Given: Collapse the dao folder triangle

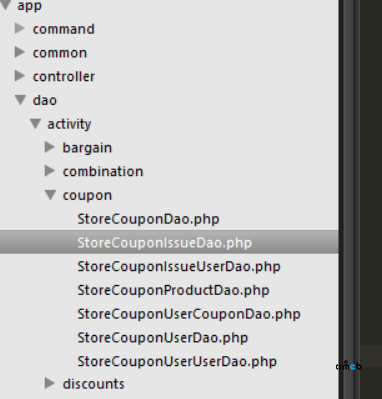Looking at the screenshot, I should point(21,100).
